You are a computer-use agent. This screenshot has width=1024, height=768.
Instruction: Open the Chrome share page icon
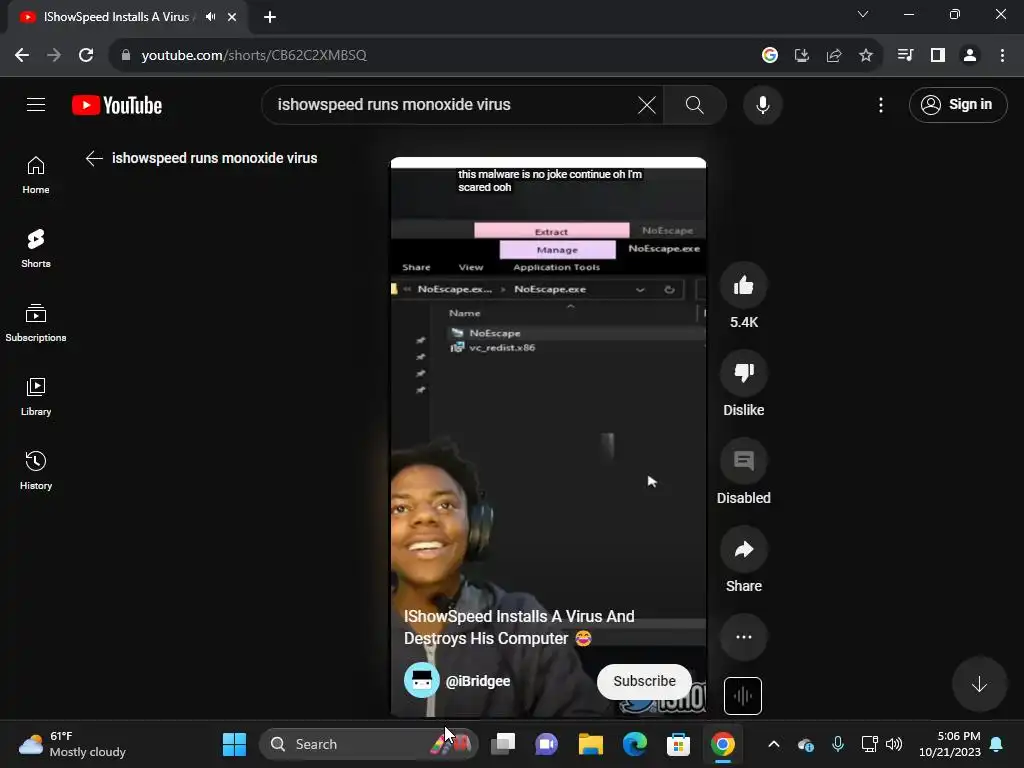point(833,56)
